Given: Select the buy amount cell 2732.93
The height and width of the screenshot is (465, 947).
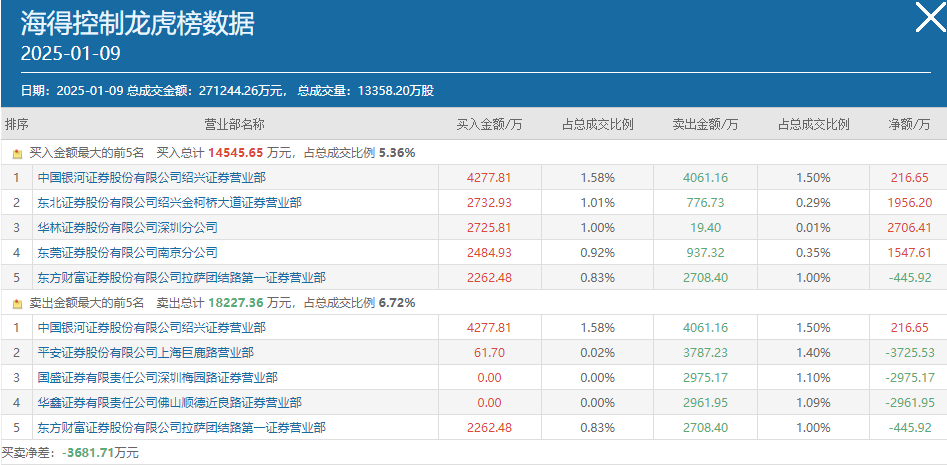Looking at the screenshot, I should [489, 203].
